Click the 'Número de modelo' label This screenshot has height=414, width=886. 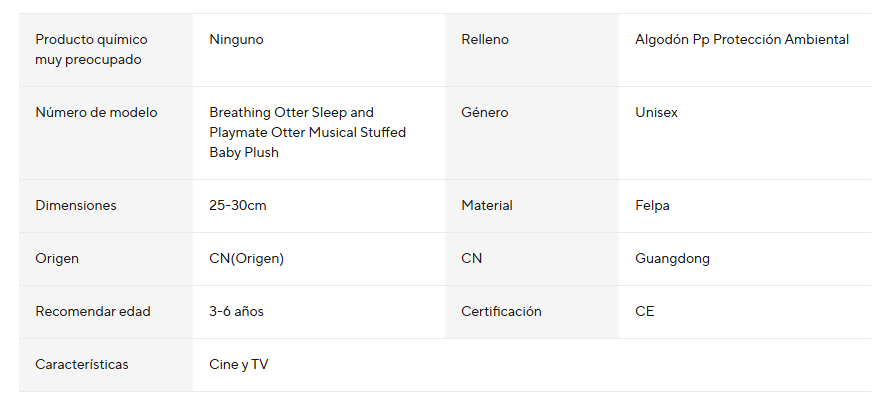click(x=96, y=113)
